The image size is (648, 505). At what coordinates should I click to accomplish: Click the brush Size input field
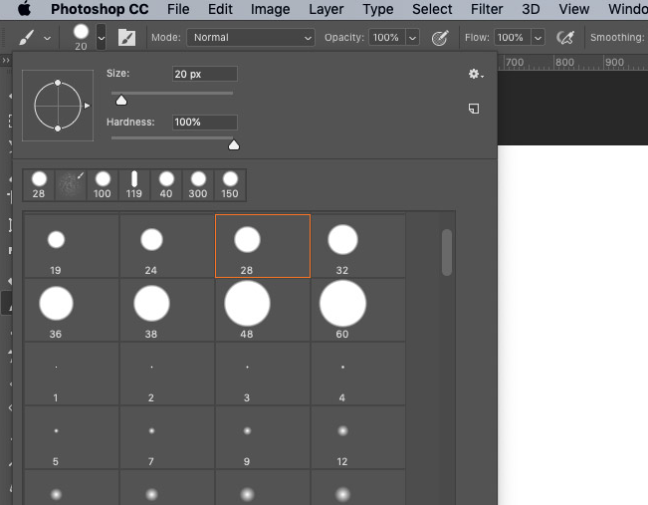click(205, 74)
